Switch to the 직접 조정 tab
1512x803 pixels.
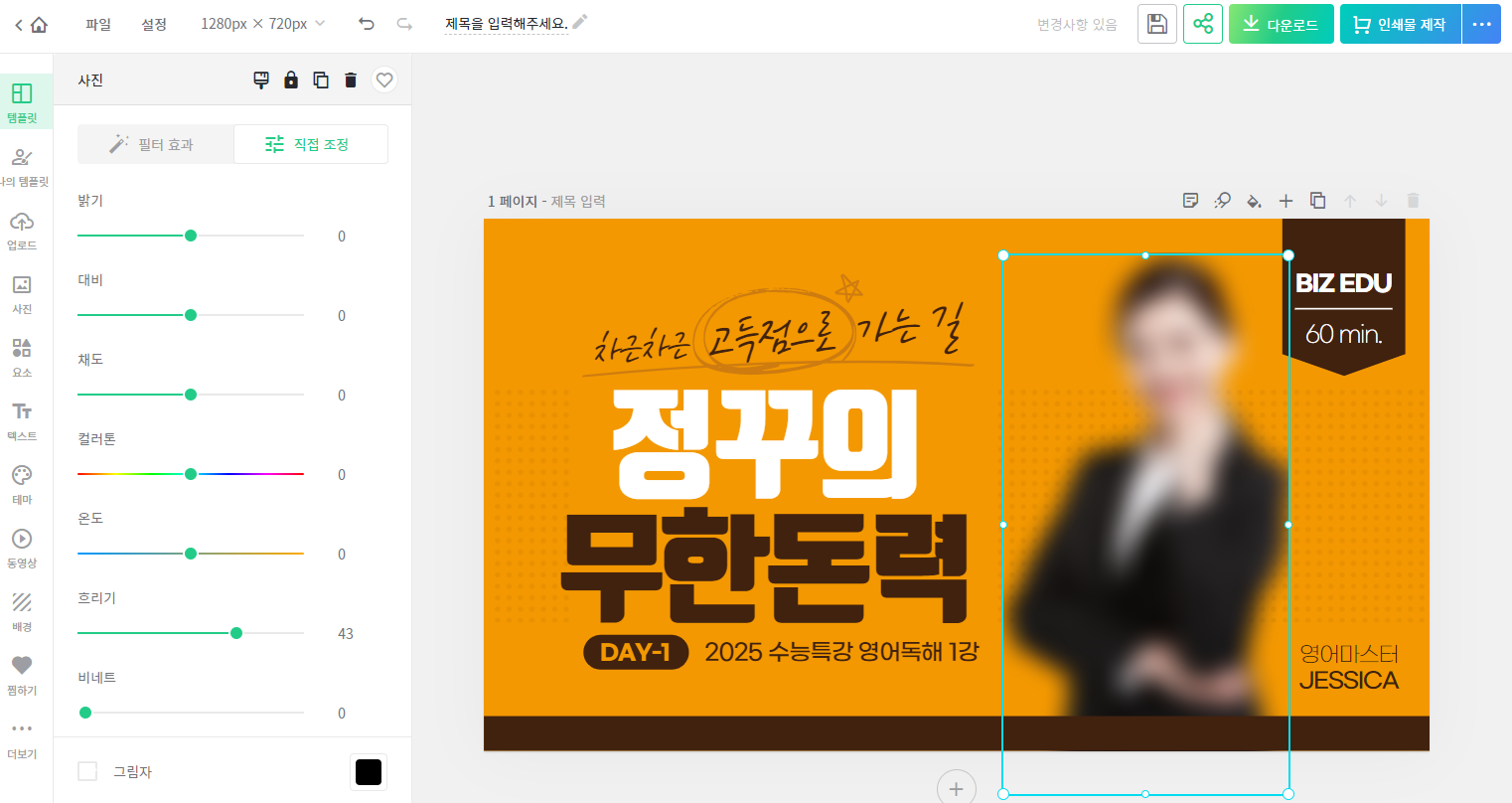pos(310,144)
